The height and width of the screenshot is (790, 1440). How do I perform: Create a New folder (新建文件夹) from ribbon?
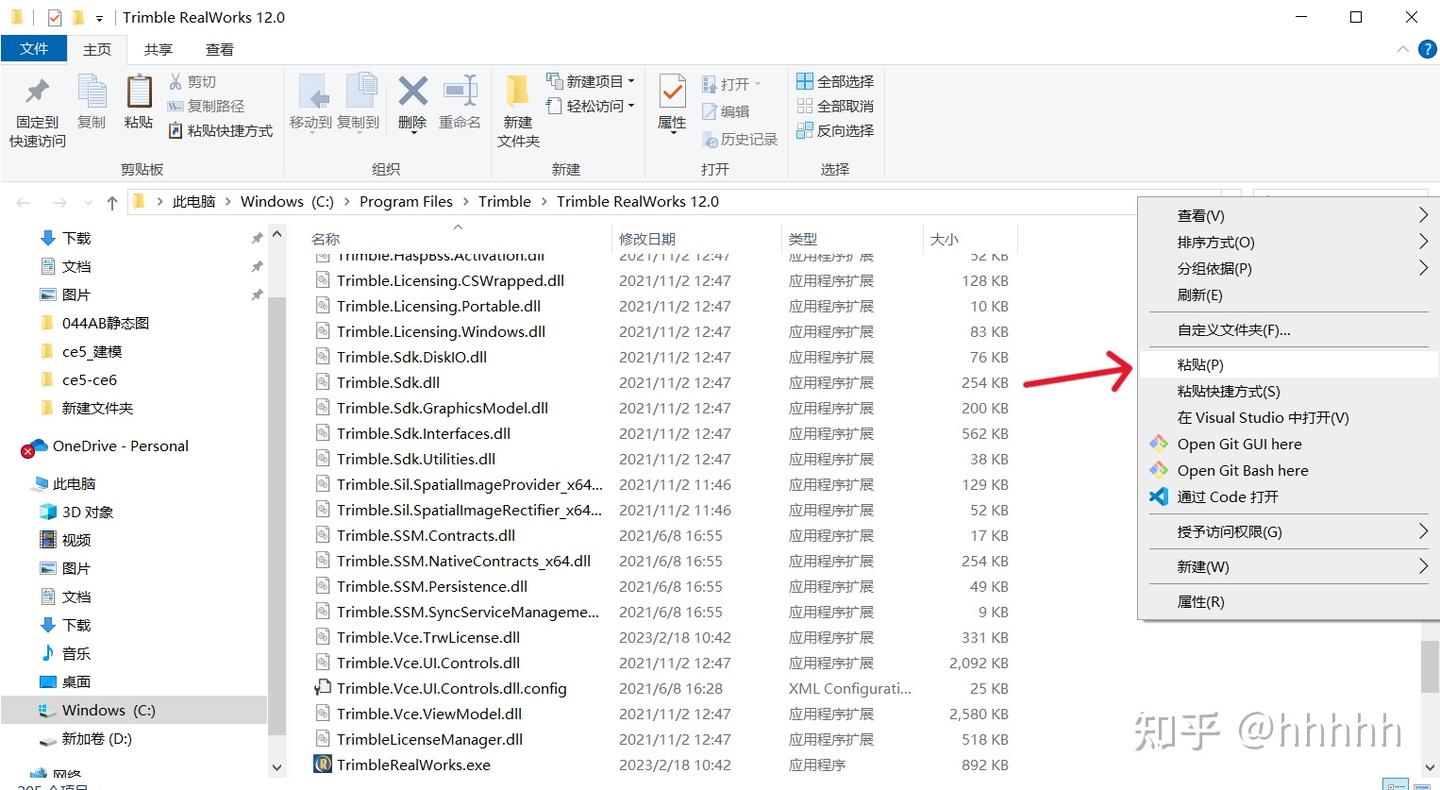(518, 111)
